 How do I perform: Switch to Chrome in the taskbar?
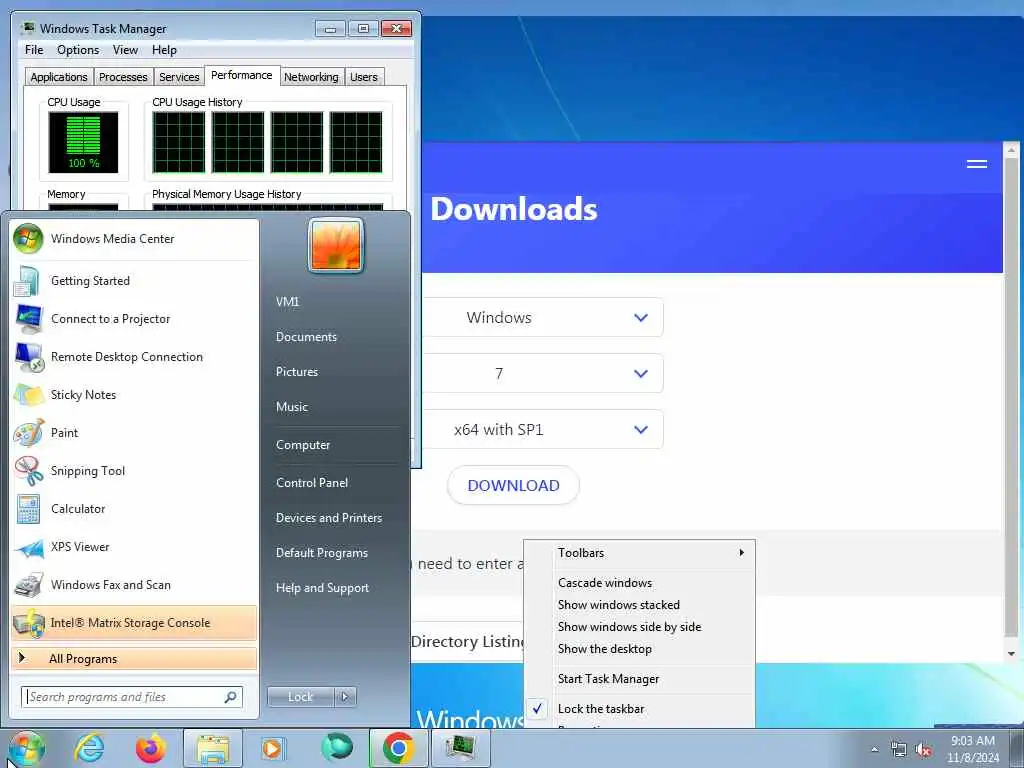click(398, 748)
